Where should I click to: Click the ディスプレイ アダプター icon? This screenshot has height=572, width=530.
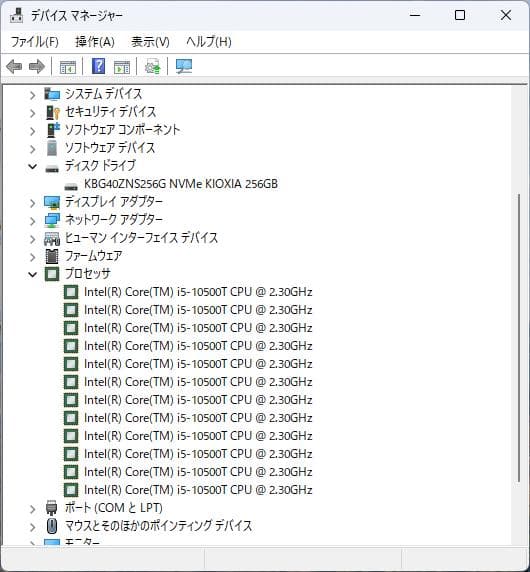[x=52, y=202]
